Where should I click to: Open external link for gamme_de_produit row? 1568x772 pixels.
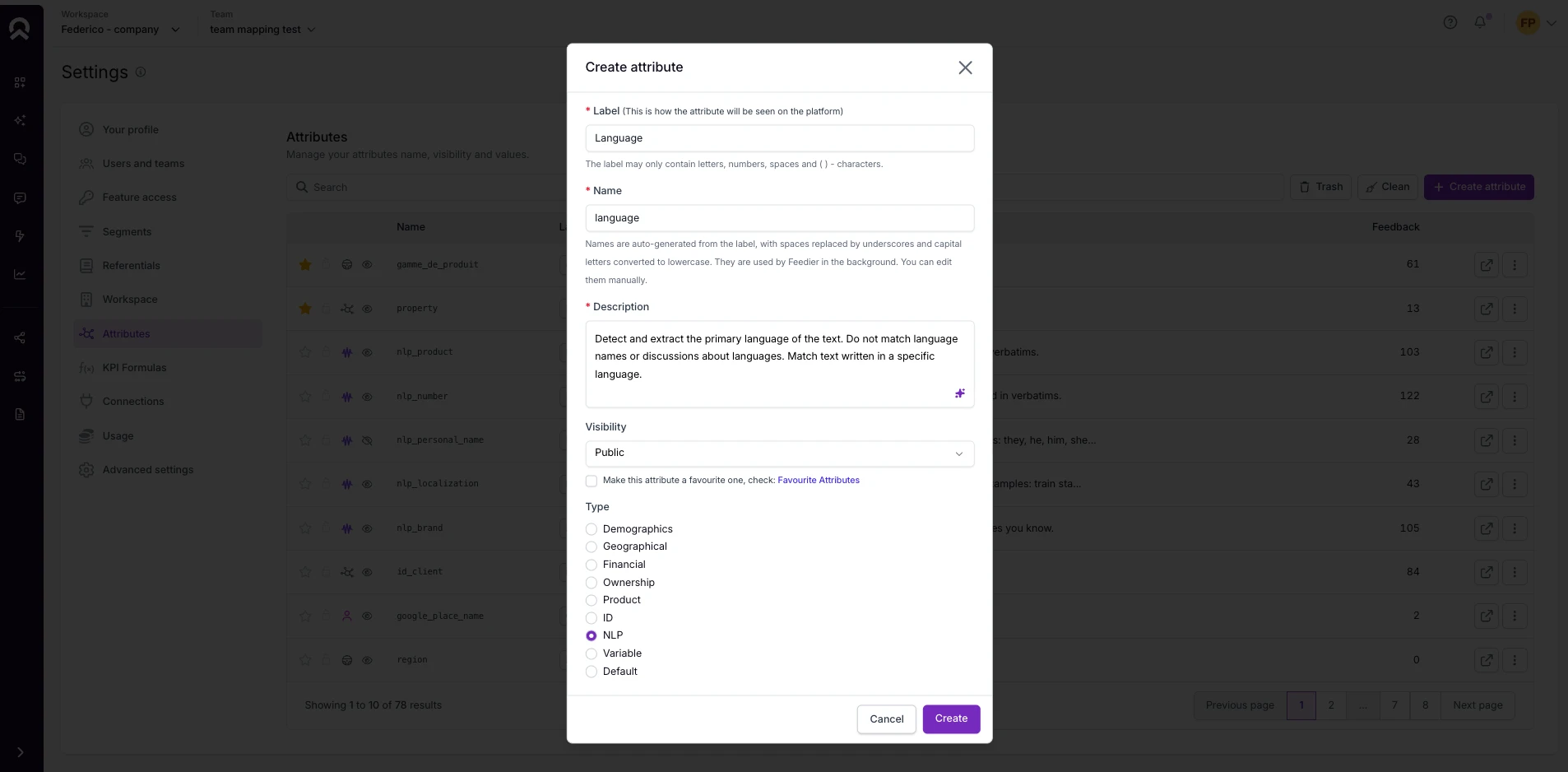click(x=1487, y=265)
